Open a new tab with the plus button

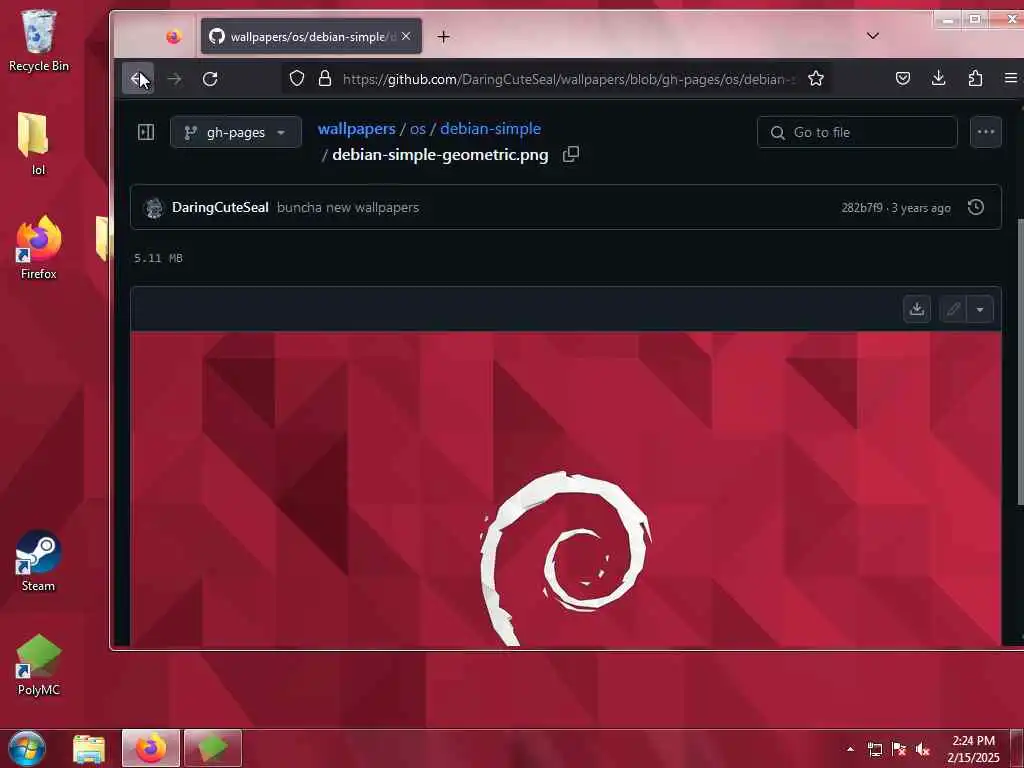[x=443, y=37]
